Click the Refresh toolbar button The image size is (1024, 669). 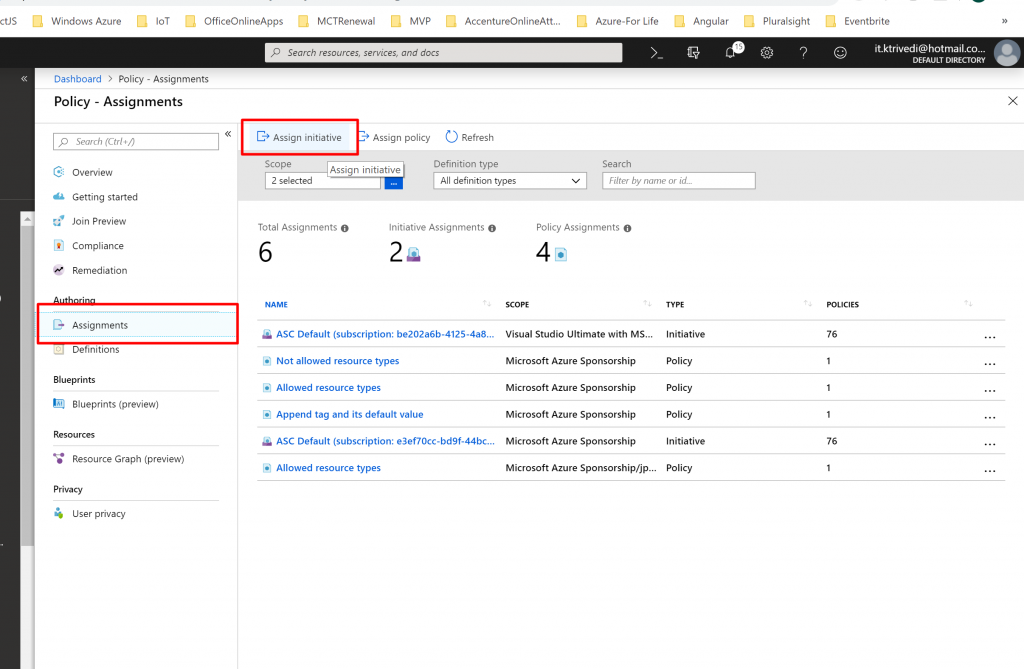470,137
